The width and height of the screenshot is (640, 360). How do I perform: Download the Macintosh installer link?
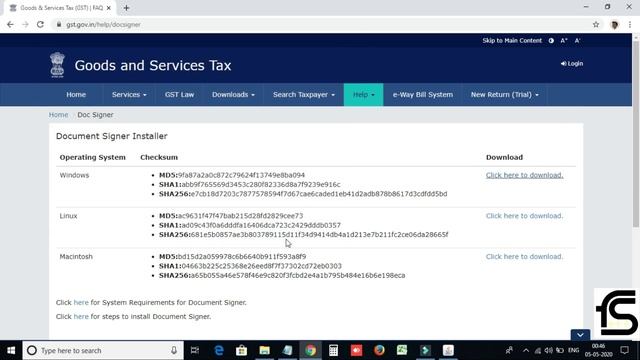pyautogui.click(x=524, y=257)
